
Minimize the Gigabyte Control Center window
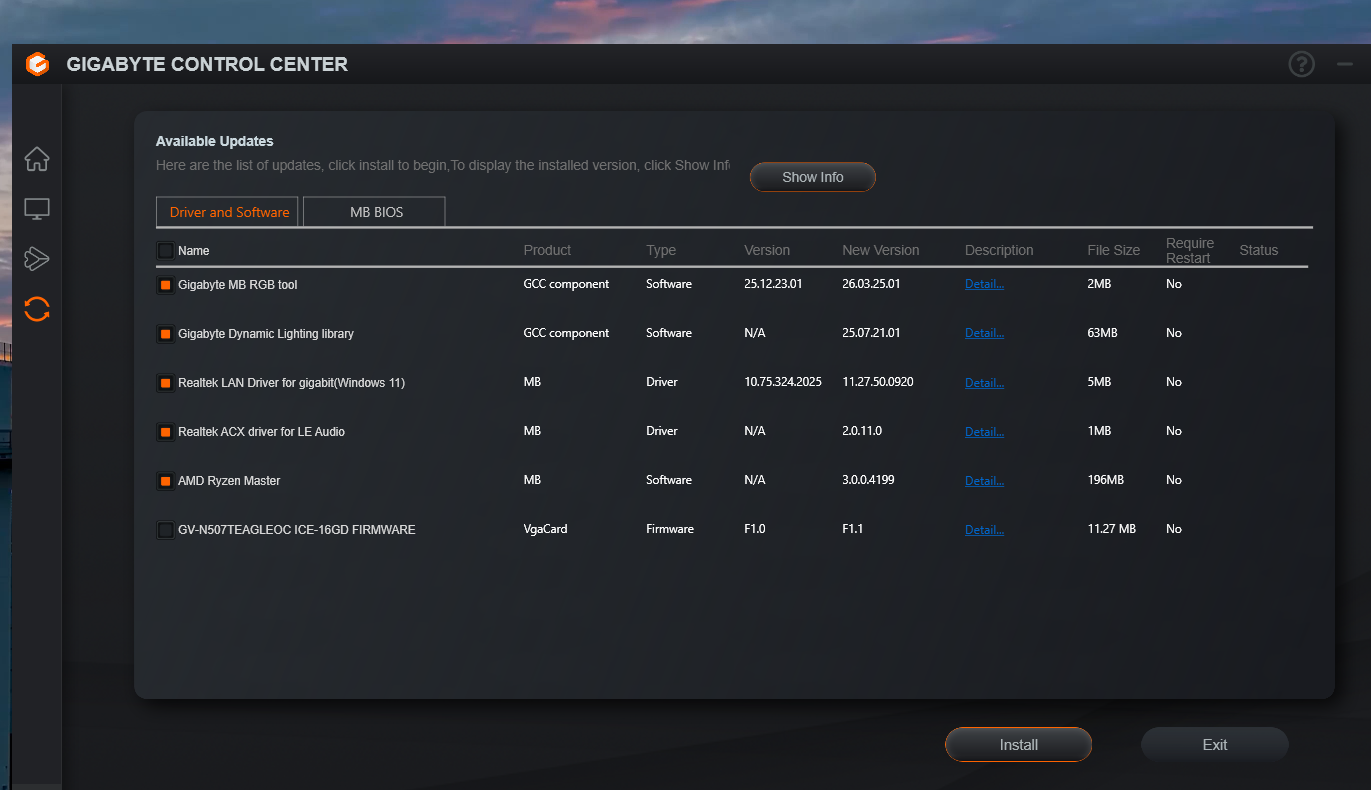point(1345,65)
